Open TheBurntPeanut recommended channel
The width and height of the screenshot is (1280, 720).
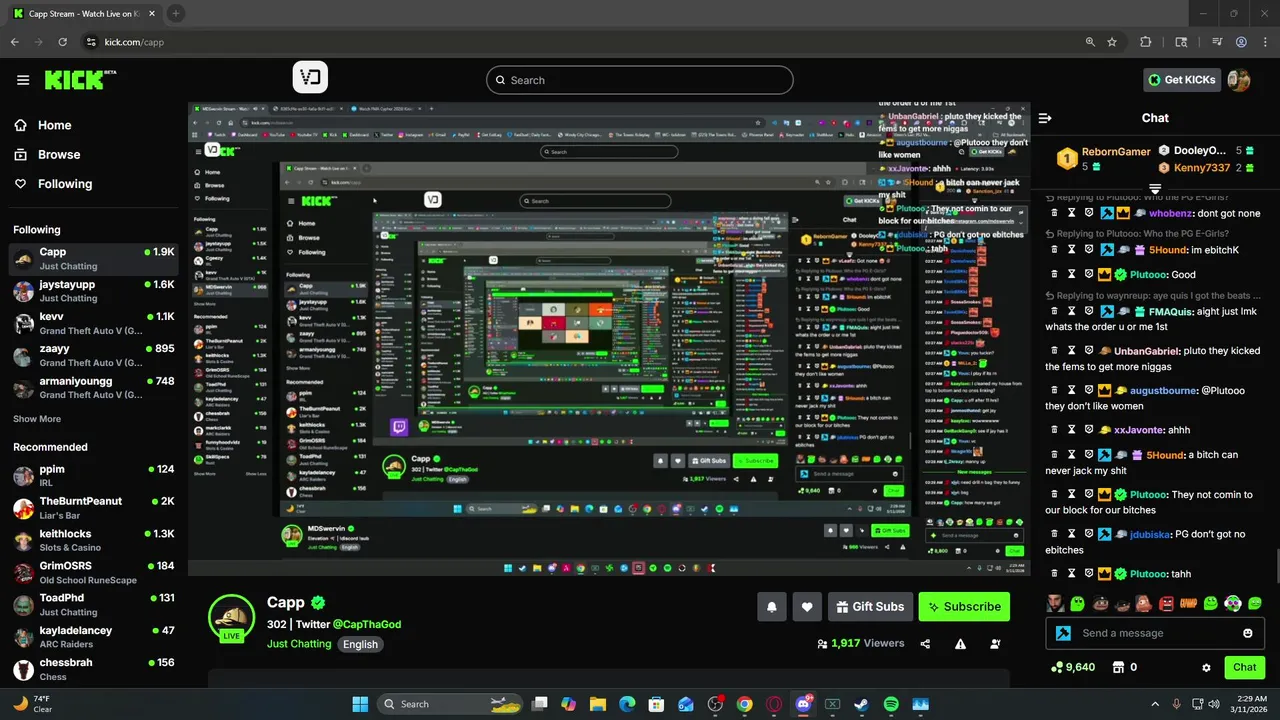point(94,508)
